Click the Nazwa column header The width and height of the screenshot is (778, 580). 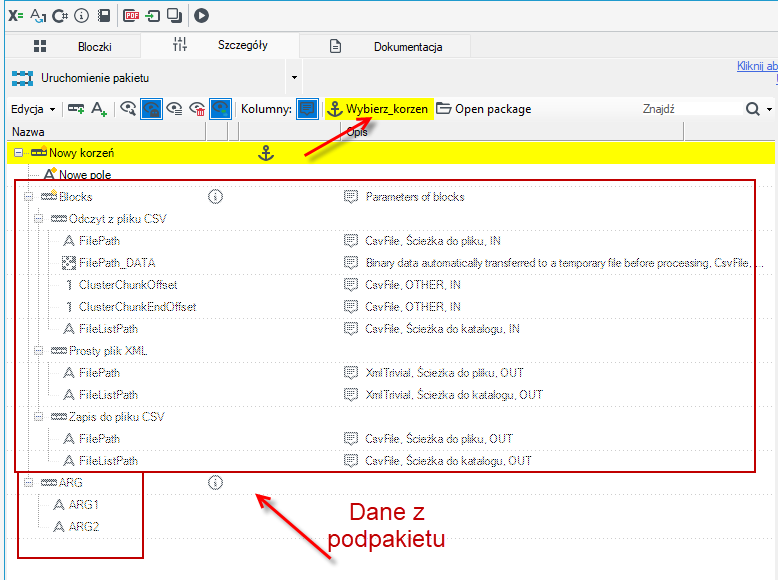[x=106, y=132]
